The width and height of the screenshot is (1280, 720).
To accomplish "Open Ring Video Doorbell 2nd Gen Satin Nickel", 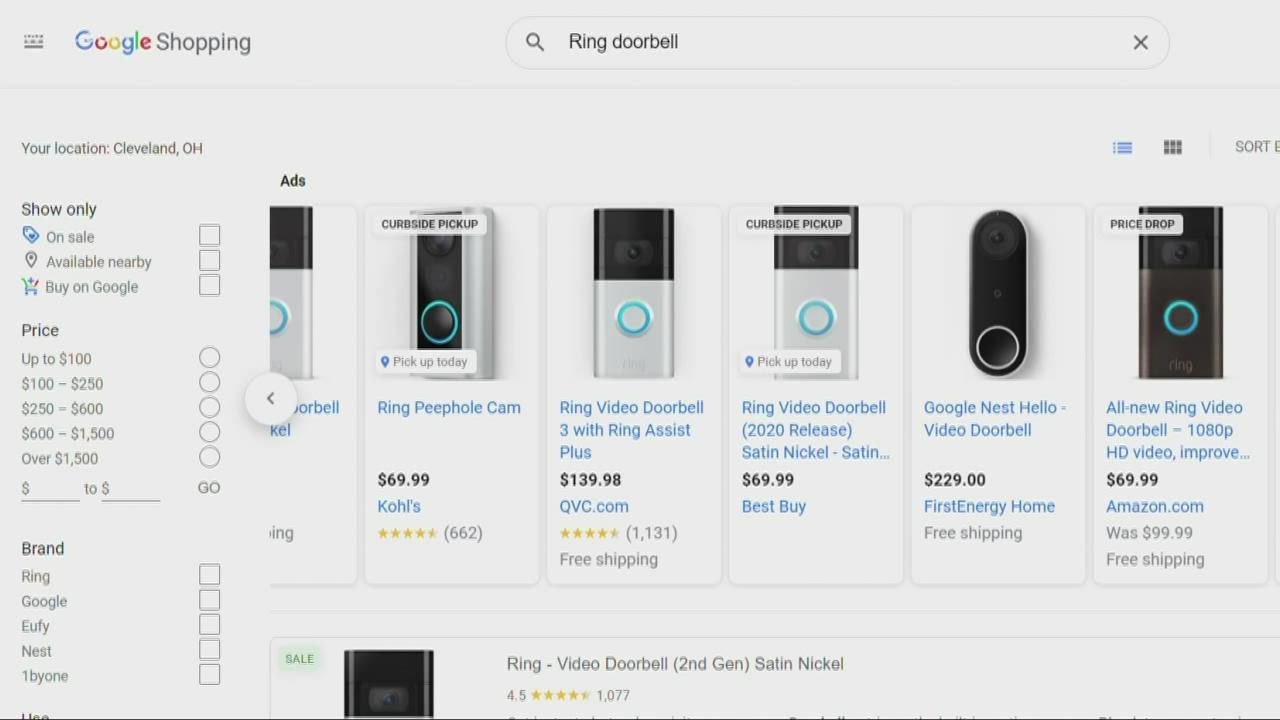I will click(675, 664).
